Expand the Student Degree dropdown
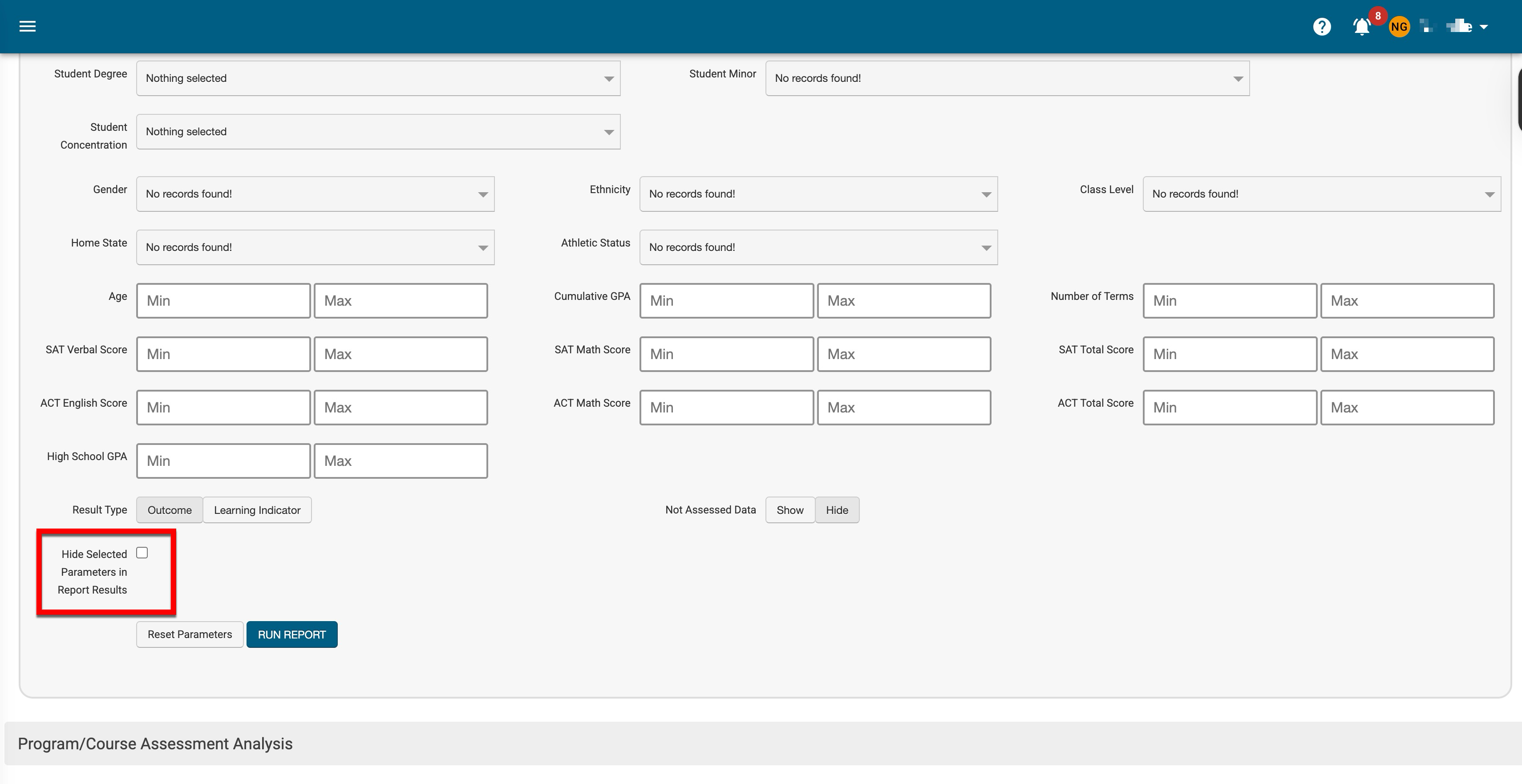Viewport: 1522px width, 784px height. point(378,78)
